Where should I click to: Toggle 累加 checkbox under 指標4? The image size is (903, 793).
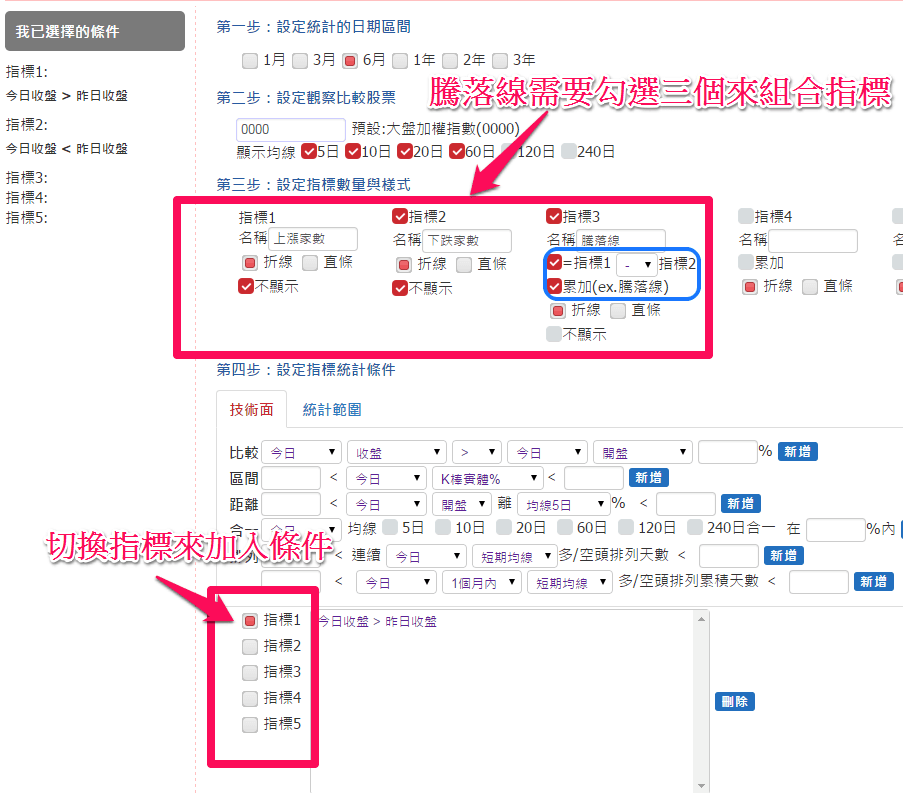(746, 263)
